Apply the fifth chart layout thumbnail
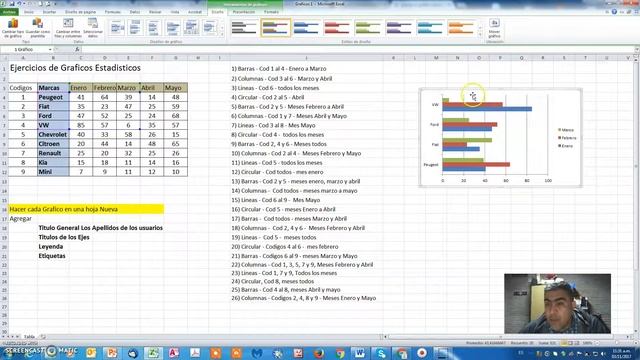This screenshot has width=640, height=360. (191, 28)
